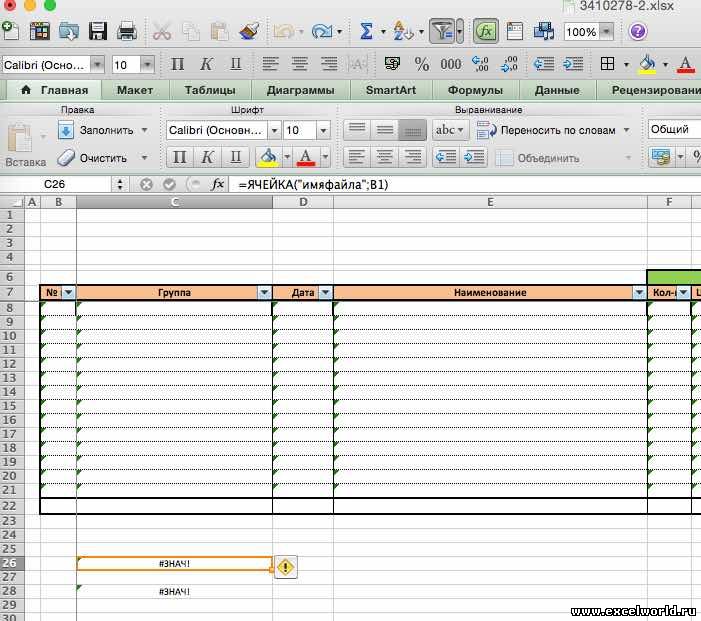Open the abc text orientation dropdown

[x=450, y=130]
